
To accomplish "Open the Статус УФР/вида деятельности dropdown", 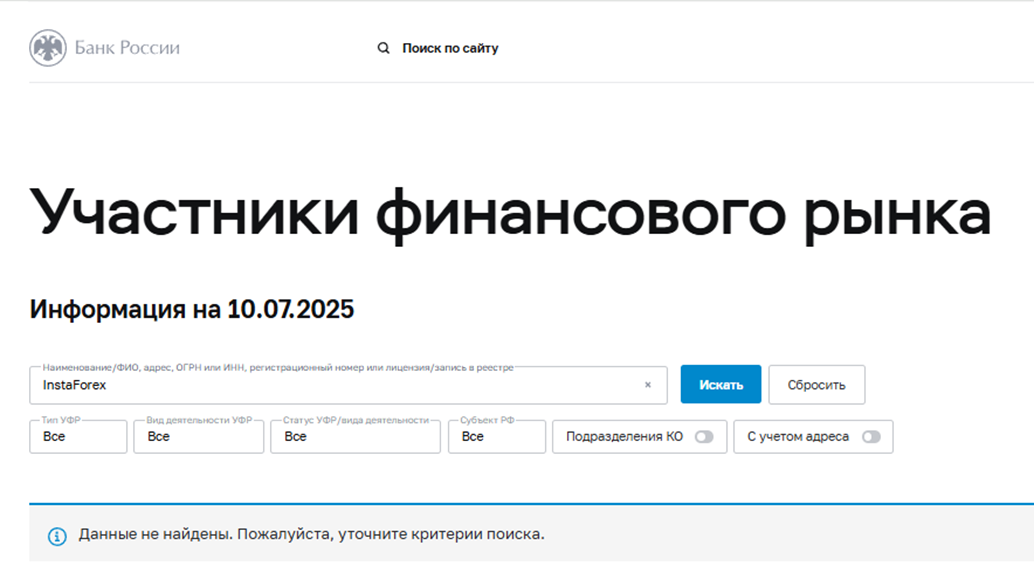I will (355, 436).
